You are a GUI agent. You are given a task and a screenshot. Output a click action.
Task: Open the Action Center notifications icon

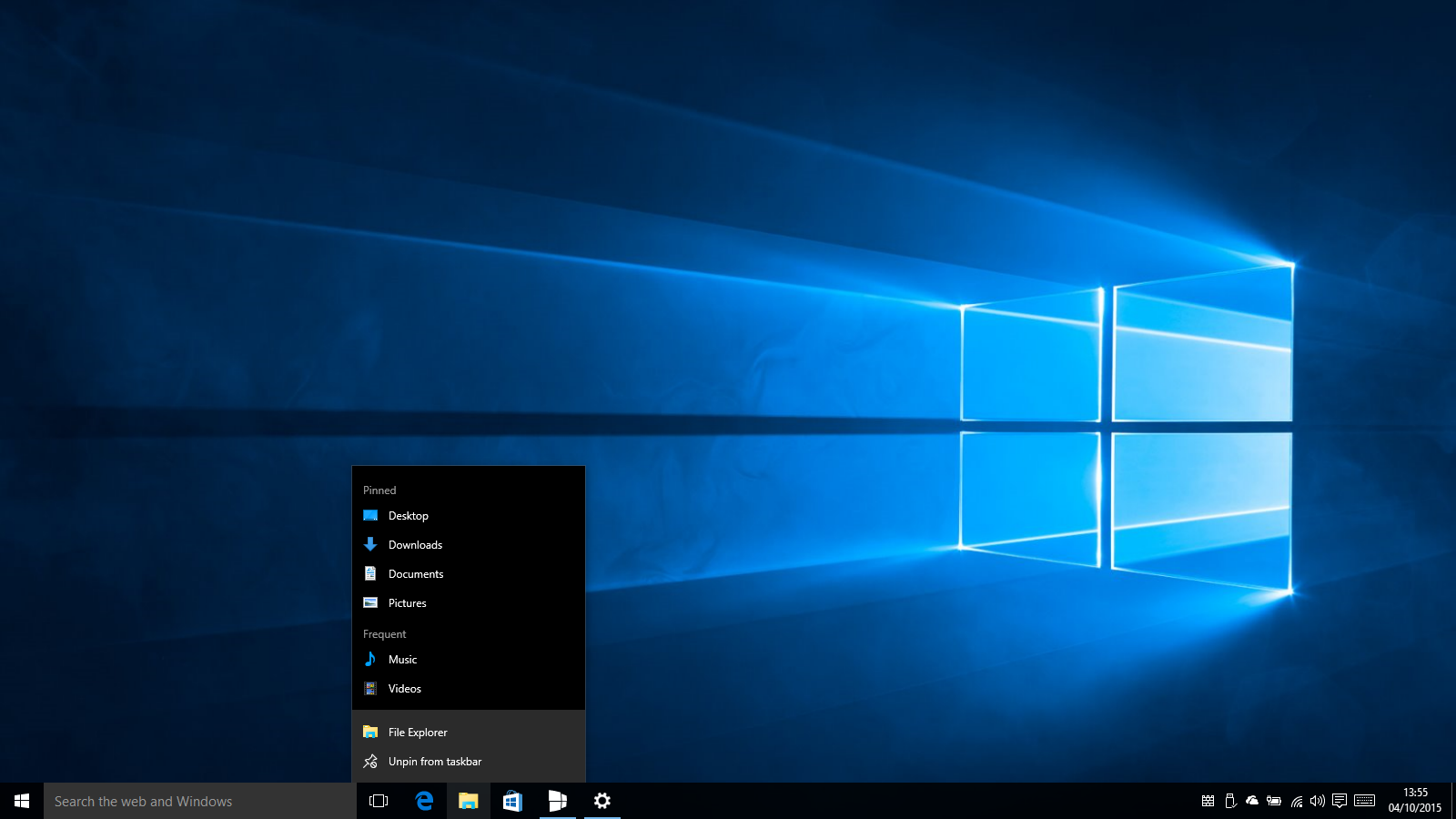[x=1340, y=801]
